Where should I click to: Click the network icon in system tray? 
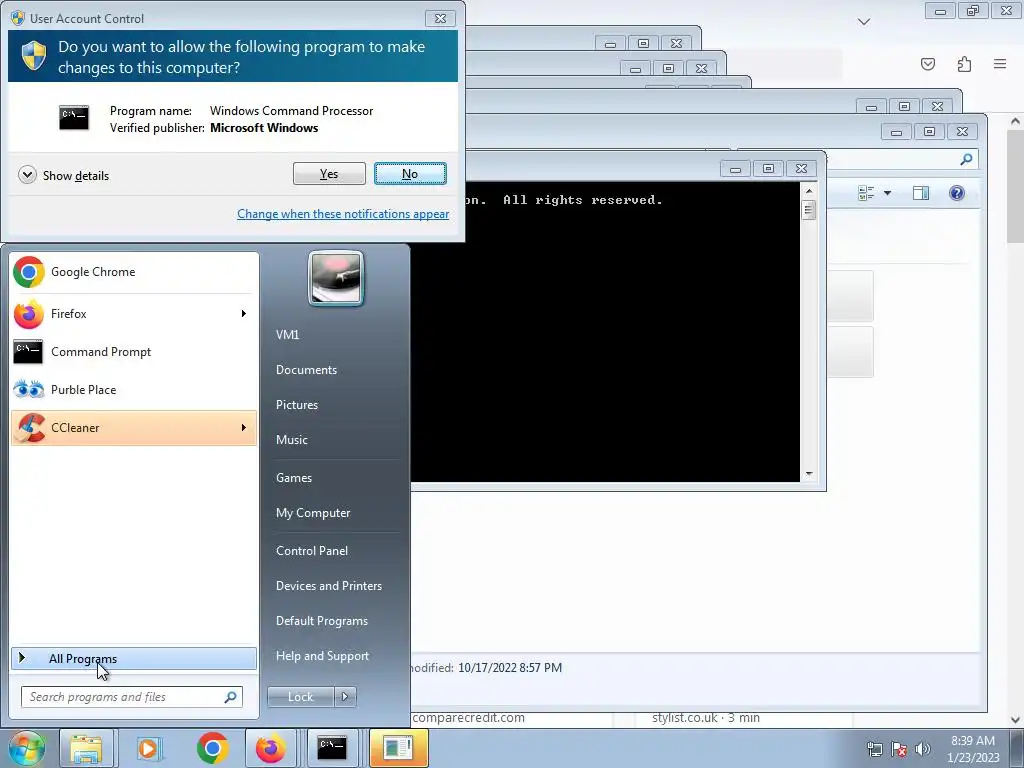[874, 749]
